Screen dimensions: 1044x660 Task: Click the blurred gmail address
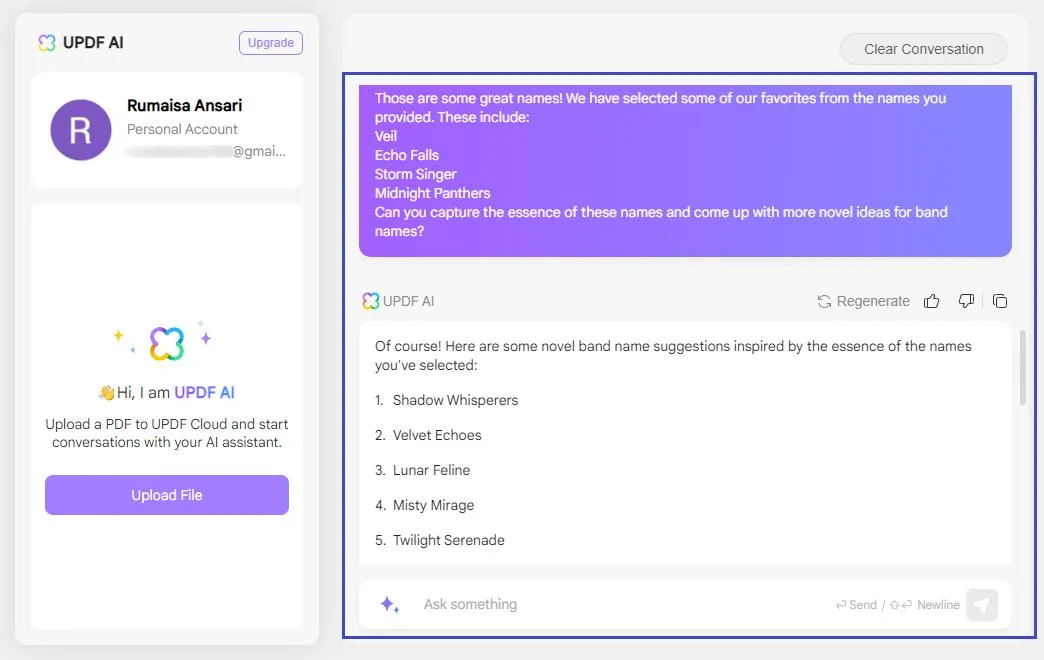click(x=206, y=151)
